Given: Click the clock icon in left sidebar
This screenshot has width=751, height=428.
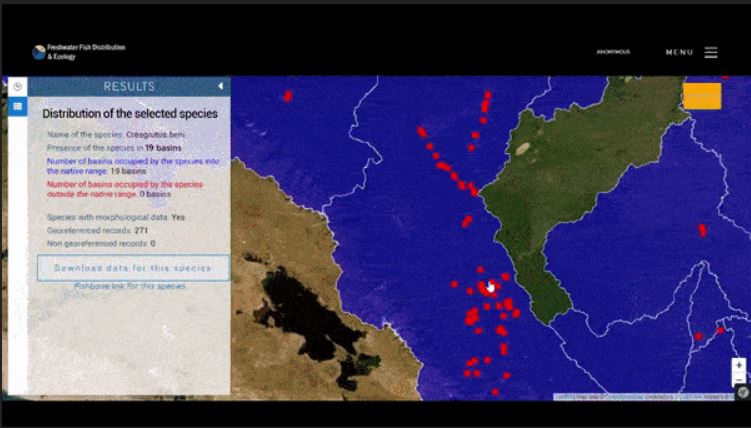Looking at the screenshot, I should (x=17, y=87).
